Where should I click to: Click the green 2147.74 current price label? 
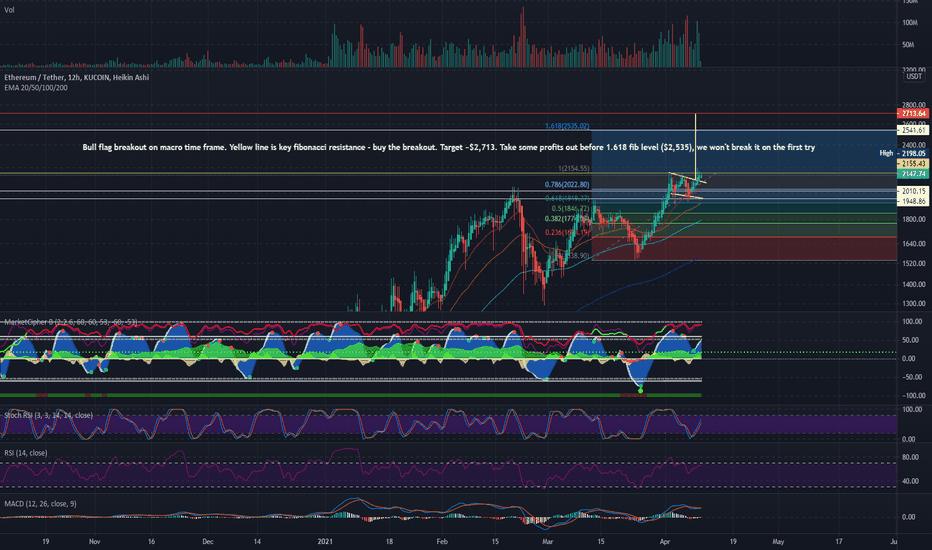point(913,174)
